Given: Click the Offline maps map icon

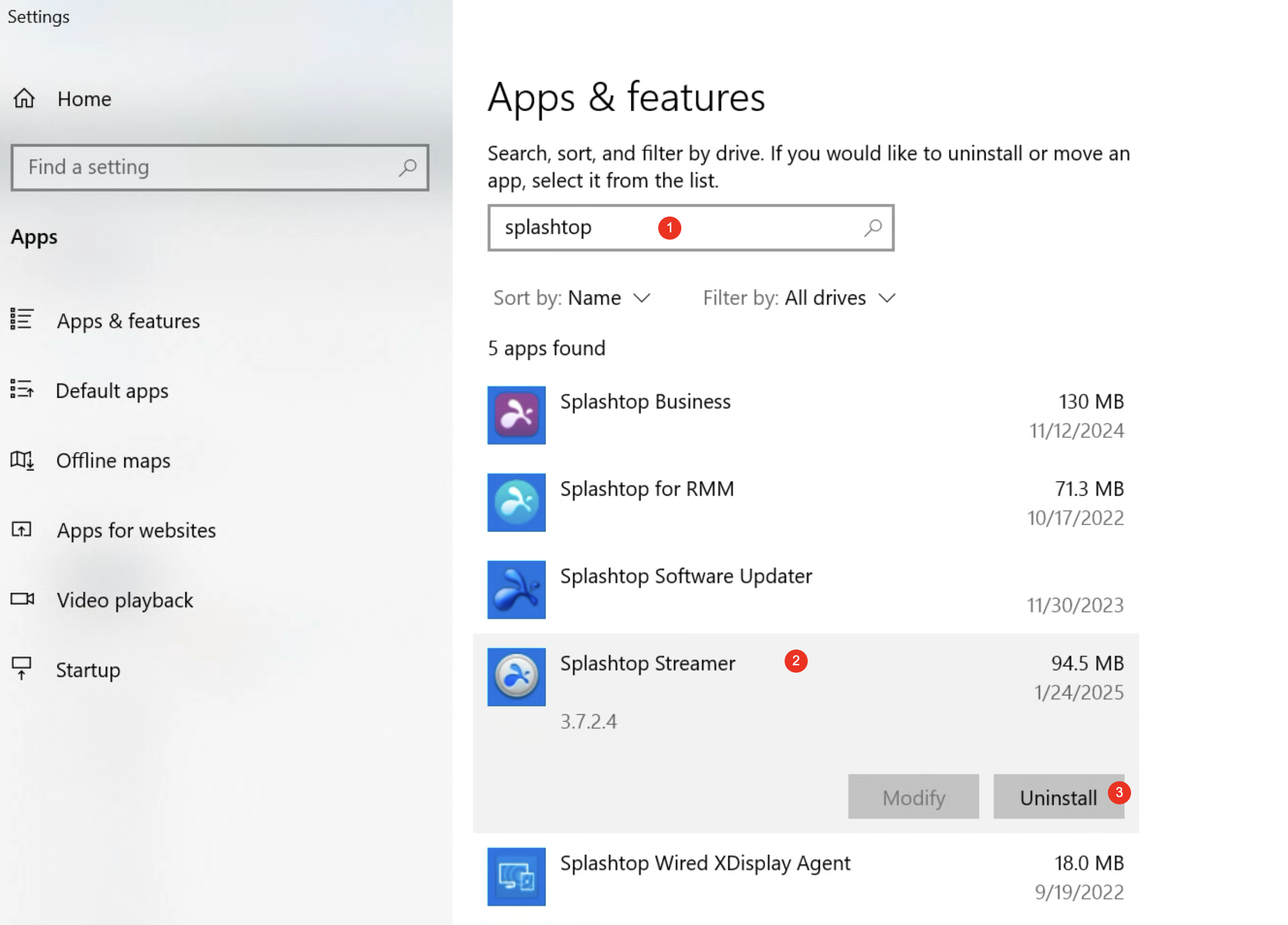Looking at the screenshot, I should pos(22,460).
